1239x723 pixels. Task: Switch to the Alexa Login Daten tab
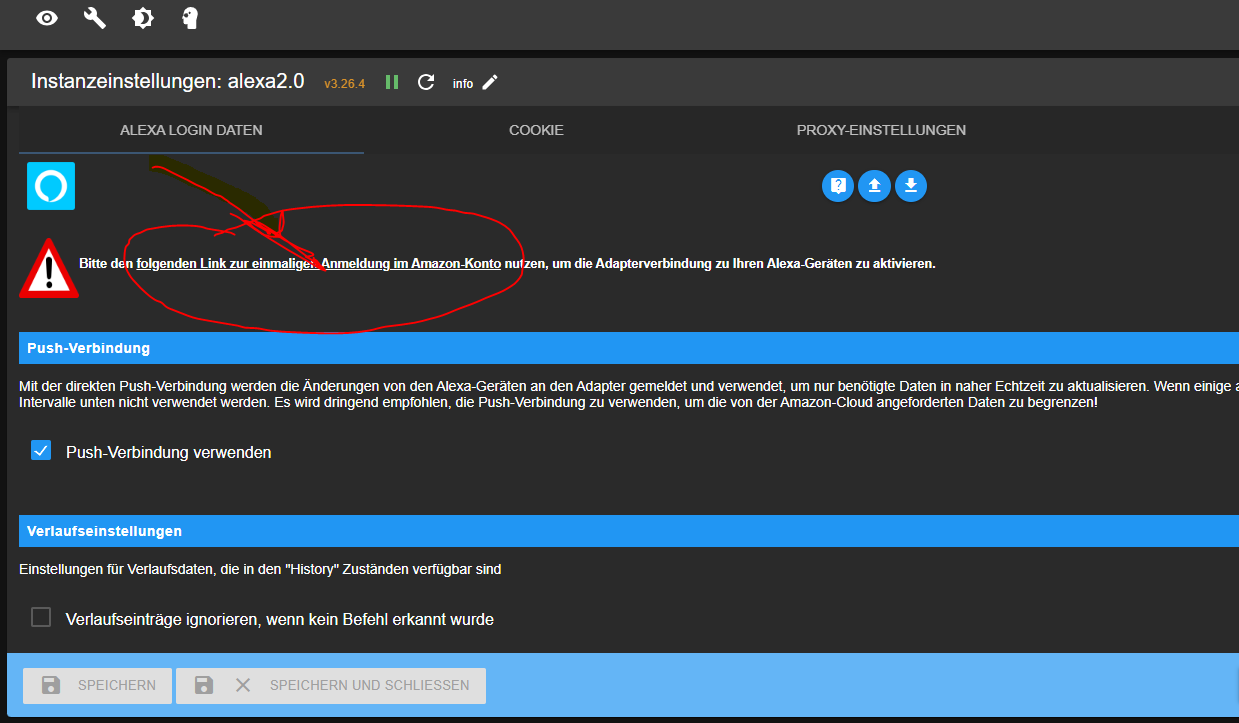pos(191,130)
